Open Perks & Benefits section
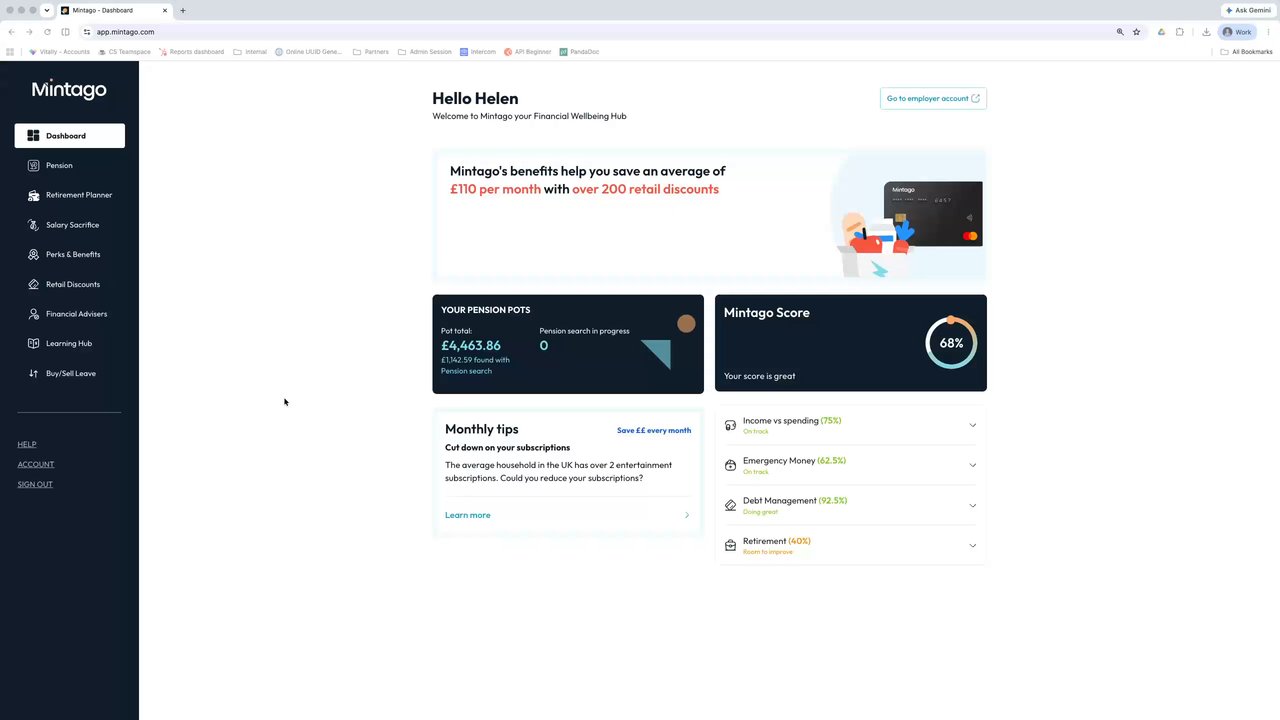This screenshot has width=1280, height=720. pos(69,254)
